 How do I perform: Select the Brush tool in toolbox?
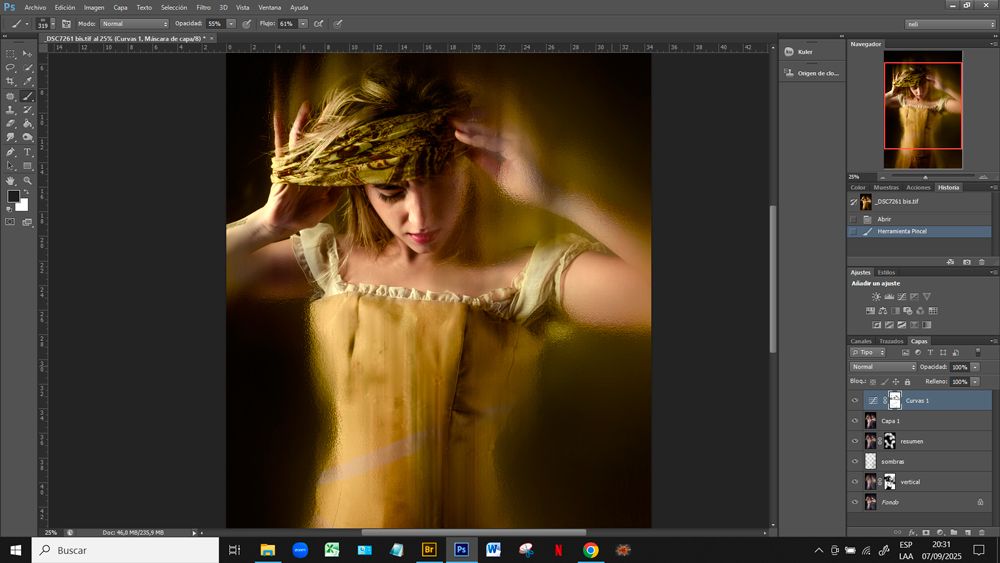click(x=27, y=96)
